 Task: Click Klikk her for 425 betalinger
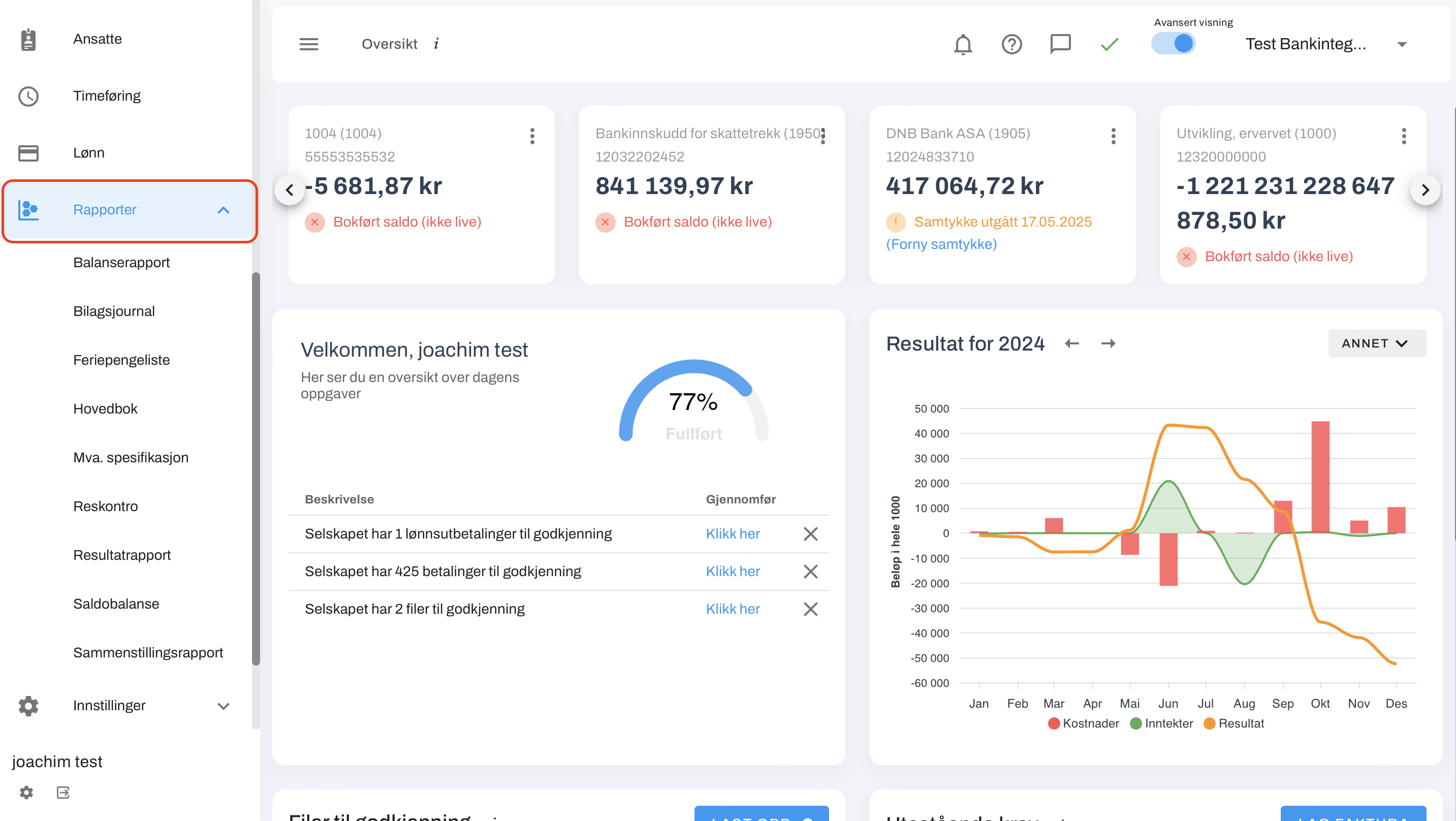tap(733, 571)
